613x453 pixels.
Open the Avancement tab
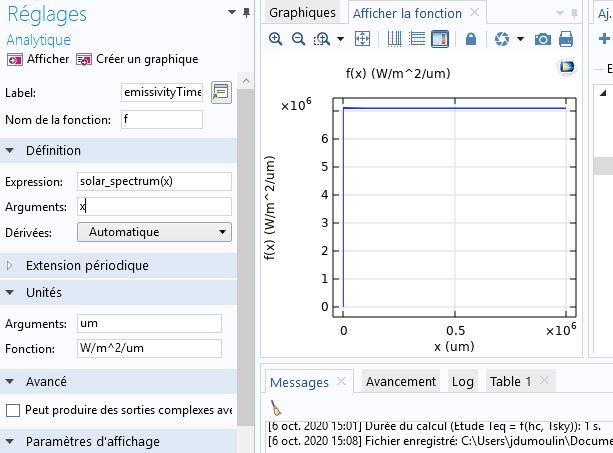[400, 381]
